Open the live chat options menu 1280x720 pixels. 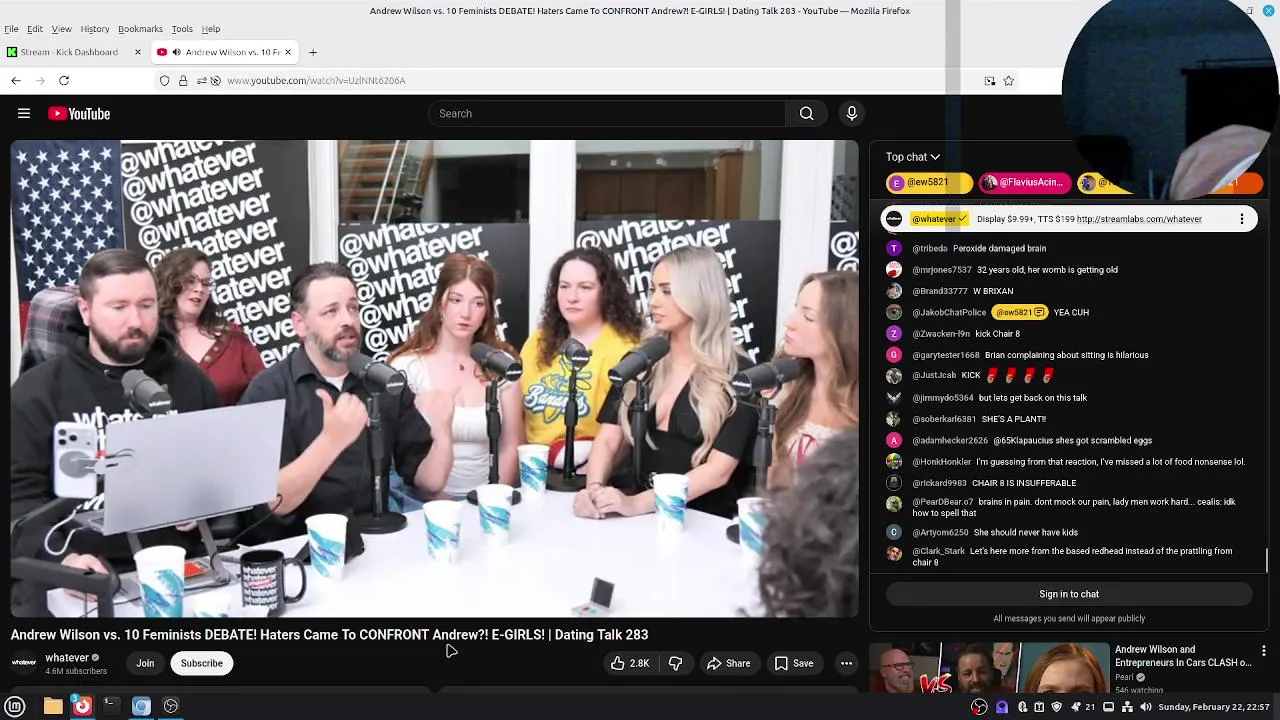[1242, 219]
